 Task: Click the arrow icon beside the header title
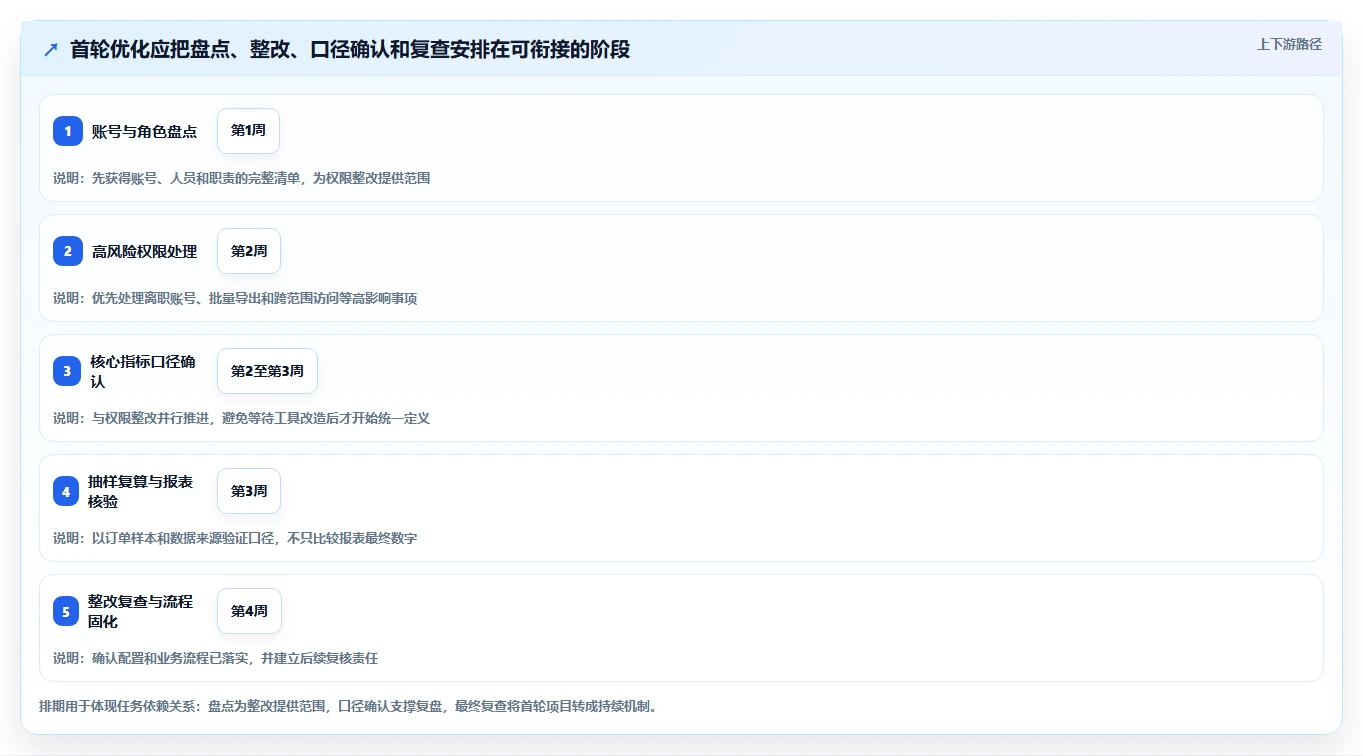point(51,49)
